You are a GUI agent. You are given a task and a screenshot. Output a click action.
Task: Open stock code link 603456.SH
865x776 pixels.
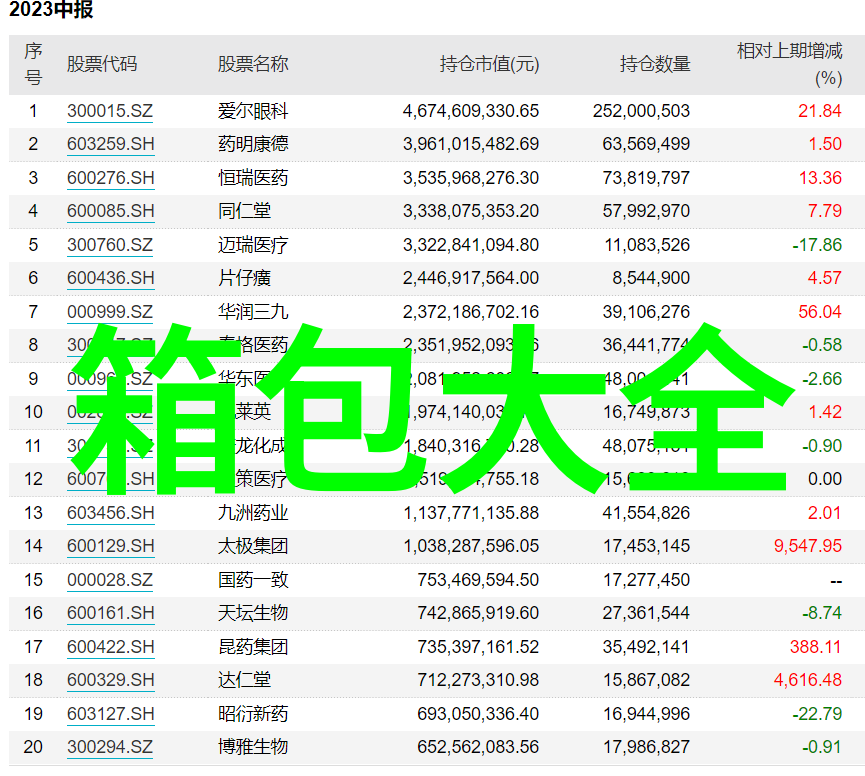110,513
